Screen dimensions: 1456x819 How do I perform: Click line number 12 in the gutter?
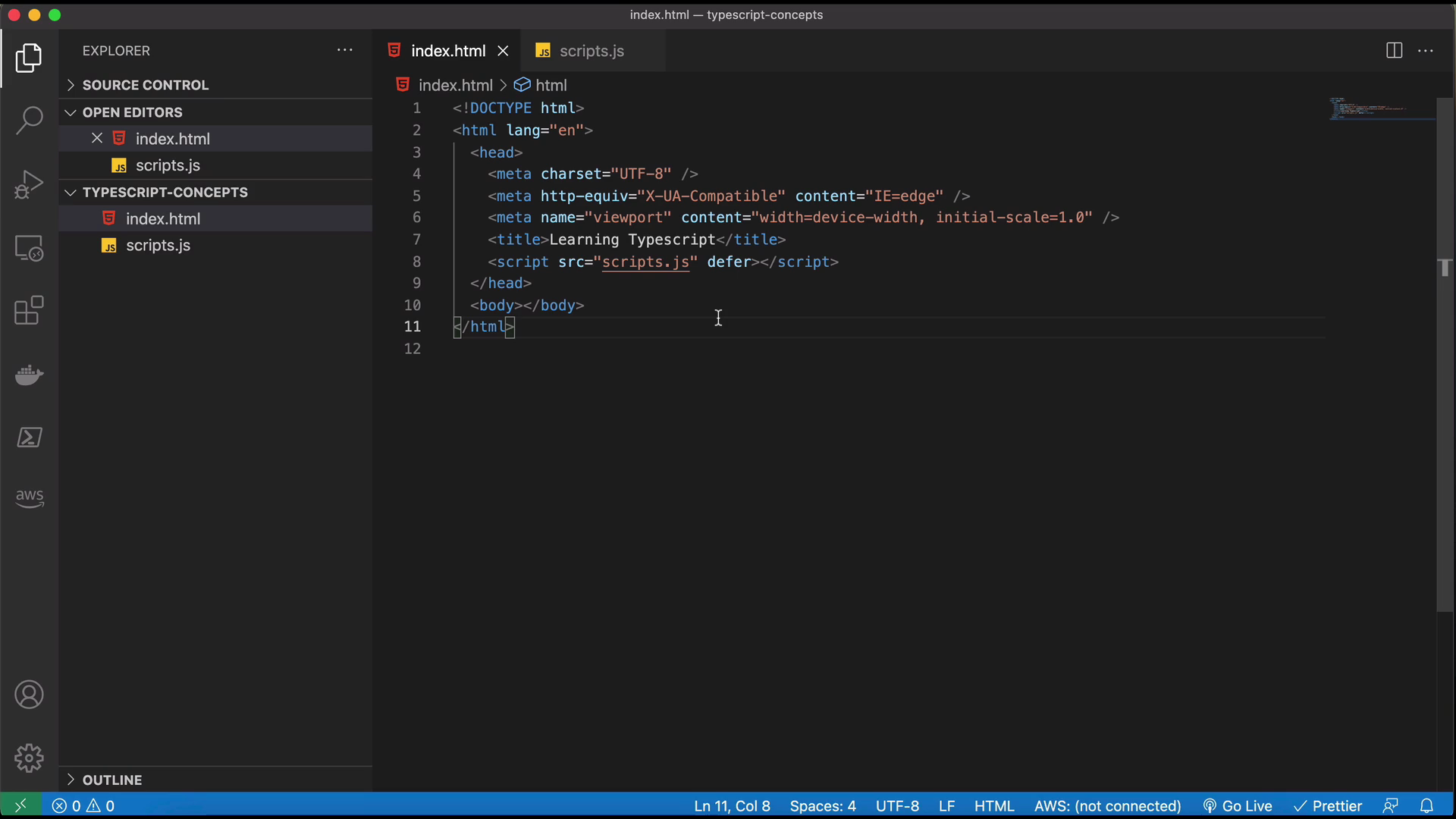[412, 349]
